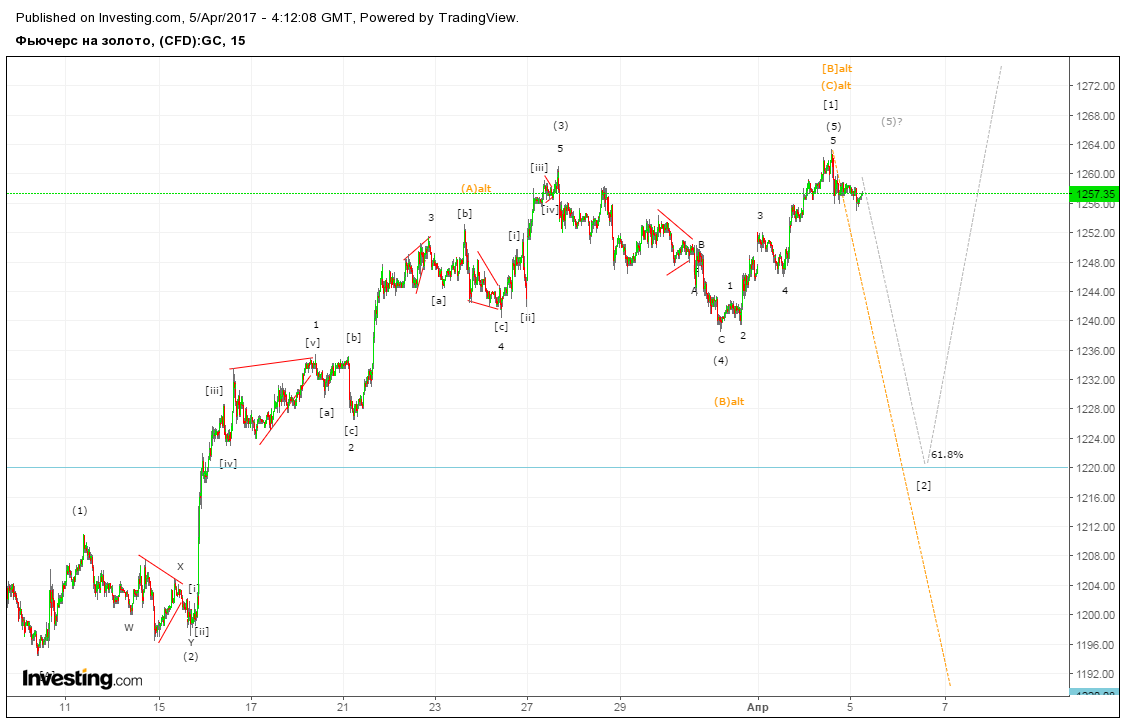The width and height of the screenshot is (1126, 720).
Task: Select the orange (C)alt label
Action: click(x=837, y=86)
